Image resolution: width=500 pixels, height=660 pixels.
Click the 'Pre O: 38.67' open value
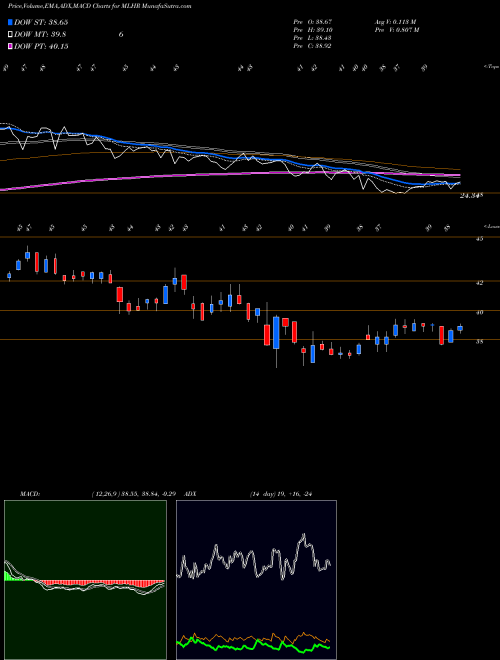tap(313, 21)
